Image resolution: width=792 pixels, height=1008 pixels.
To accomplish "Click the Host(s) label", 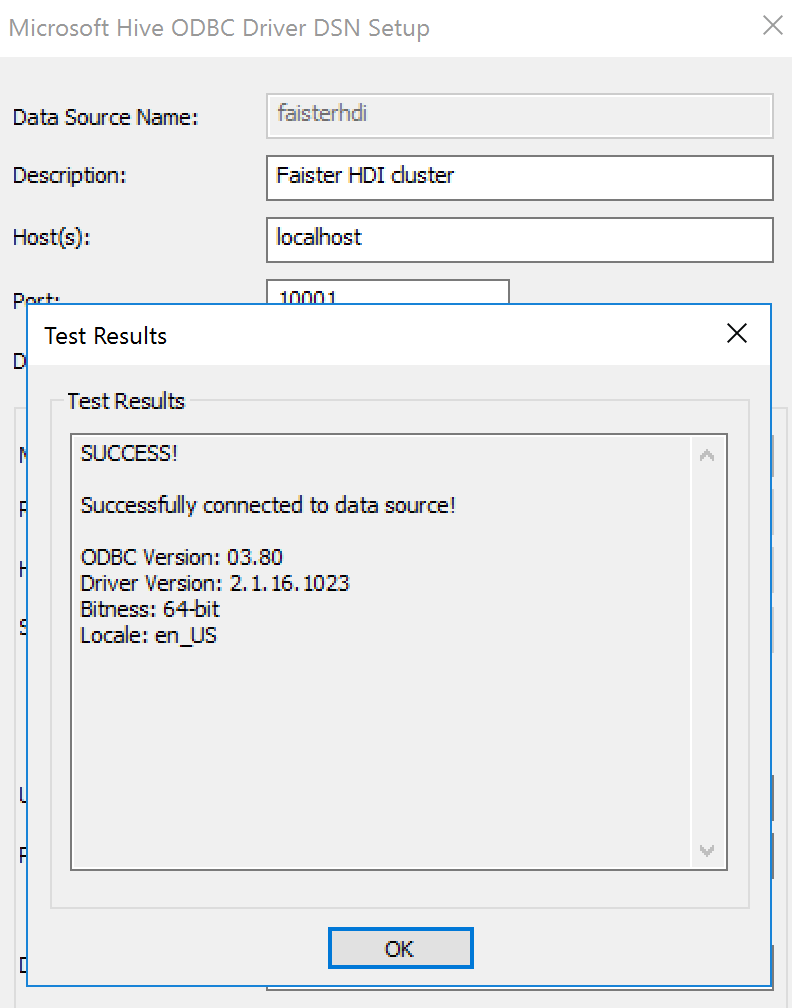I will point(51,238).
